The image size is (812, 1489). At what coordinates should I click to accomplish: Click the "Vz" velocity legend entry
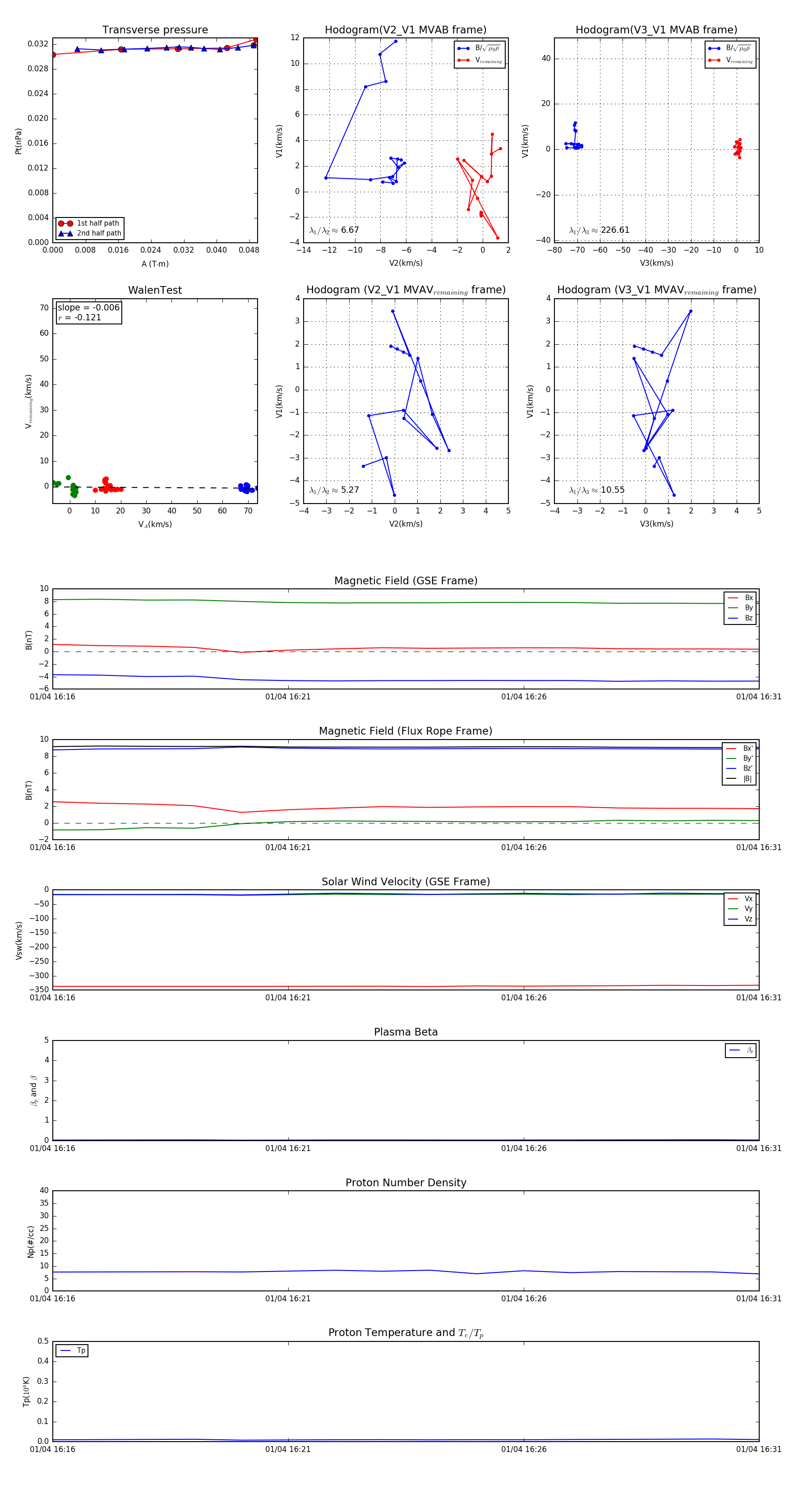pos(740,919)
